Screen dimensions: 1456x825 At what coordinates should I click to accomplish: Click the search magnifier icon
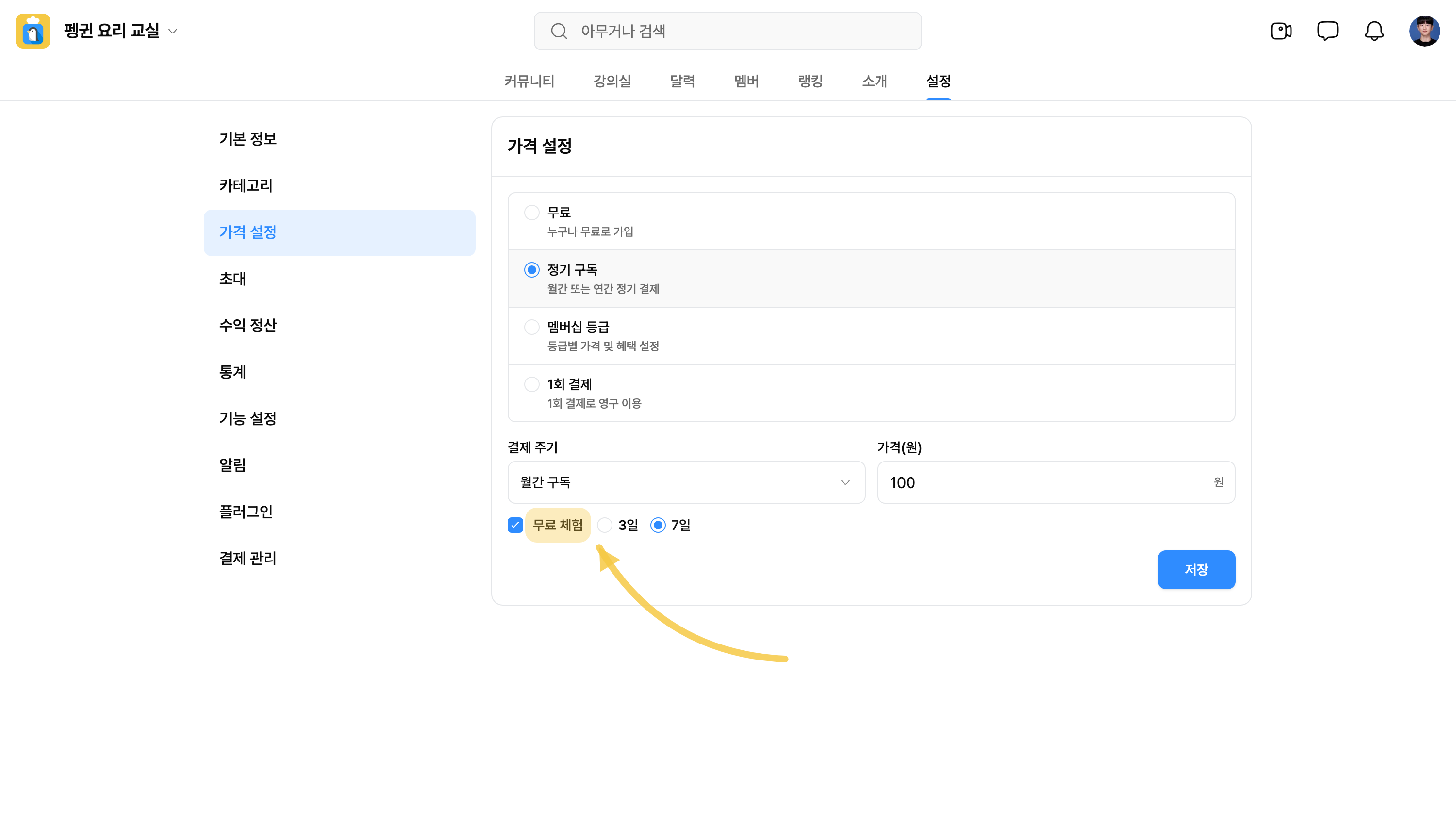pos(559,31)
